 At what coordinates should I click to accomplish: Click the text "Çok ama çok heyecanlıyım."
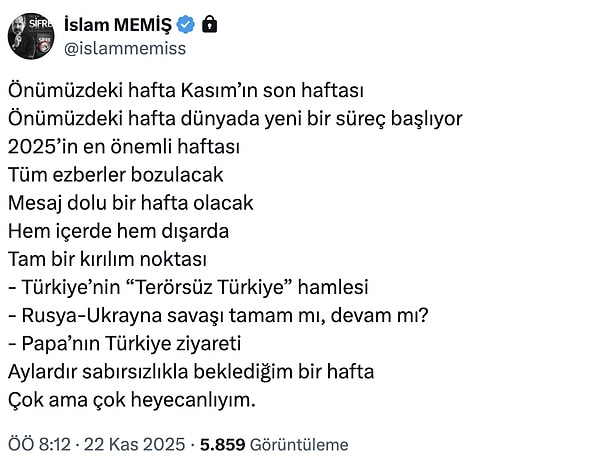132,400
